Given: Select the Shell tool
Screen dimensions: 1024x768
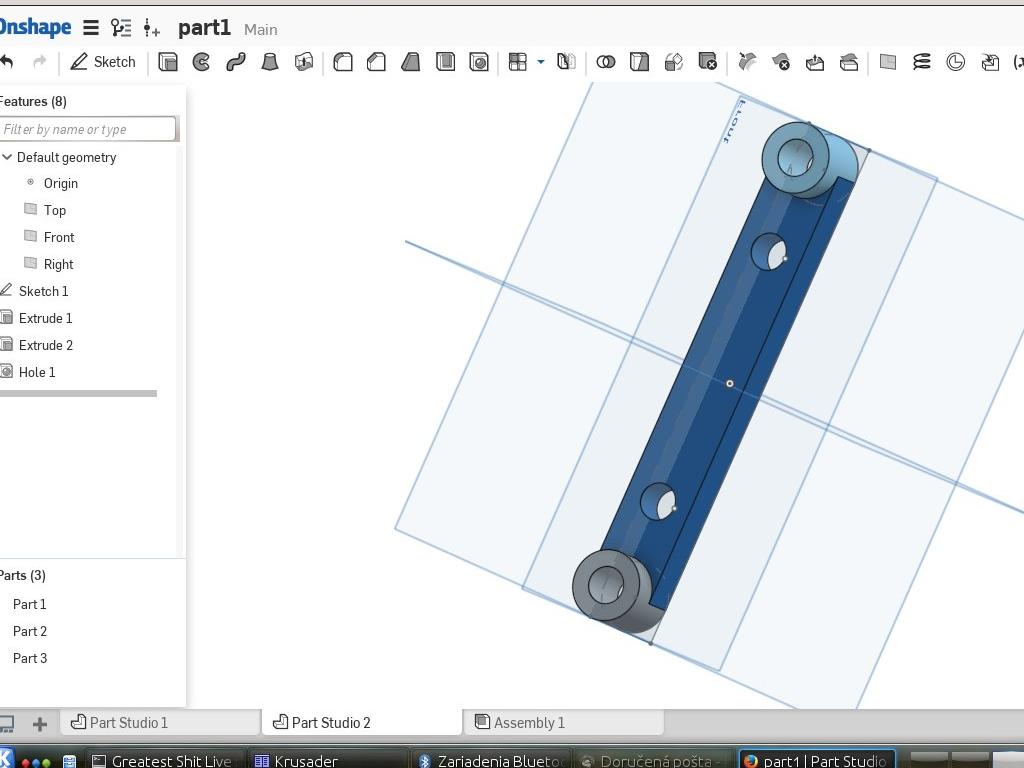Looking at the screenshot, I should (445, 62).
